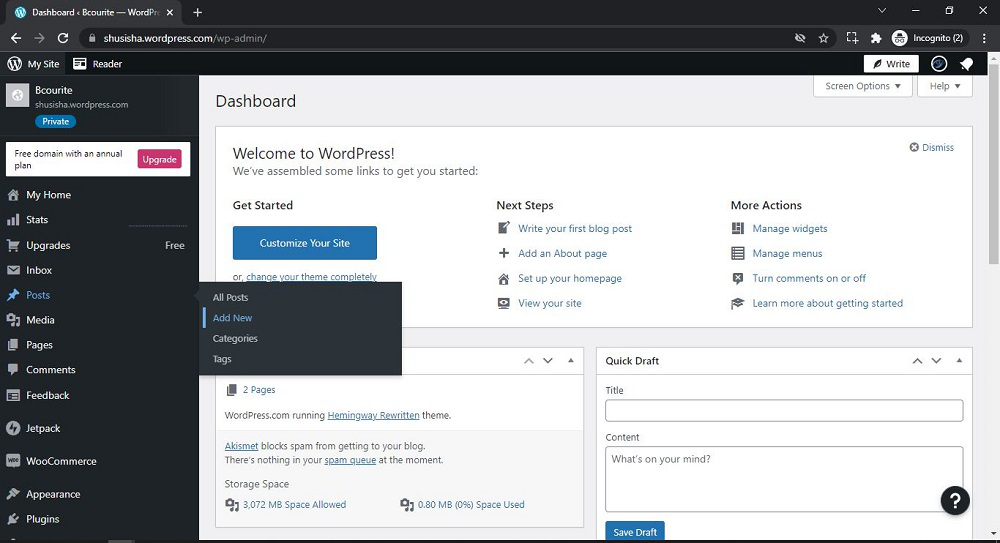Click the Quick Draft Title input field
This screenshot has height=543, width=1000.
tap(784, 410)
